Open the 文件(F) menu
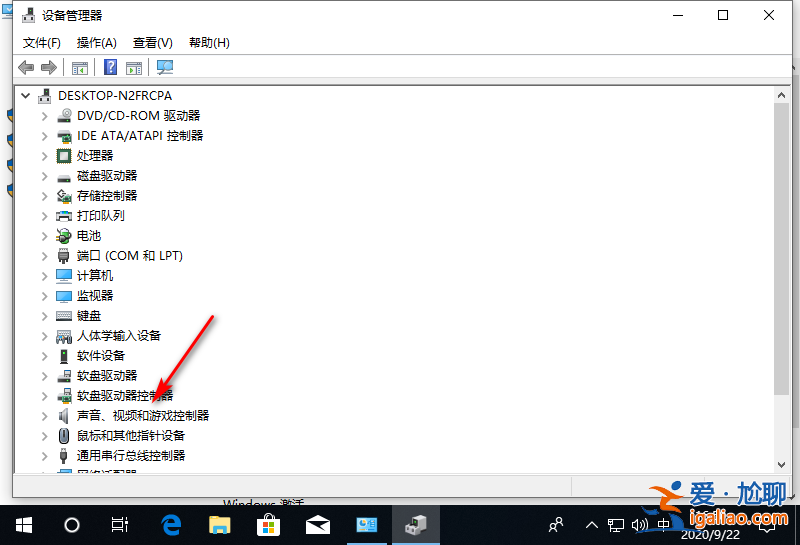 [x=42, y=43]
